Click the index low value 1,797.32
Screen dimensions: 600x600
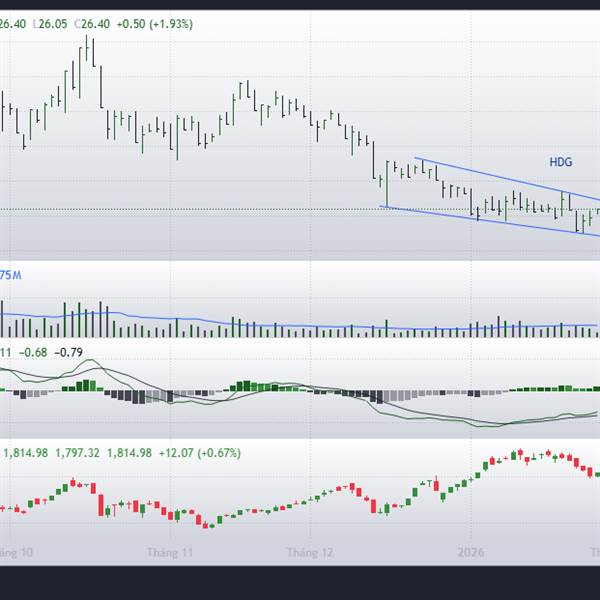coord(77,453)
